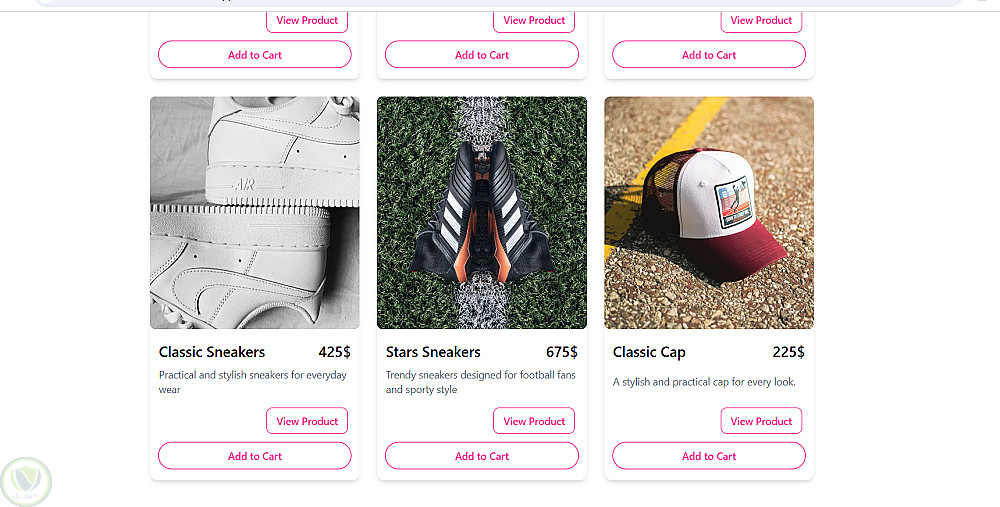The height and width of the screenshot is (507, 1000).
Task: Add Stars Sneakers to the cart
Action: 482,456
